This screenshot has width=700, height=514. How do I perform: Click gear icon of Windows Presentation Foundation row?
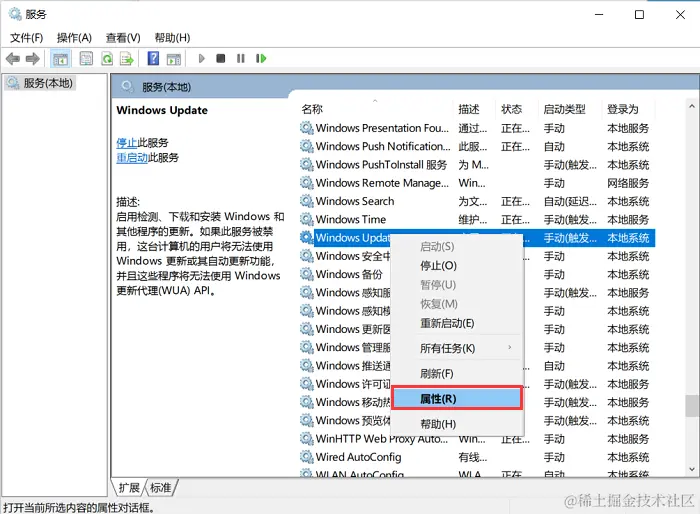point(307,128)
